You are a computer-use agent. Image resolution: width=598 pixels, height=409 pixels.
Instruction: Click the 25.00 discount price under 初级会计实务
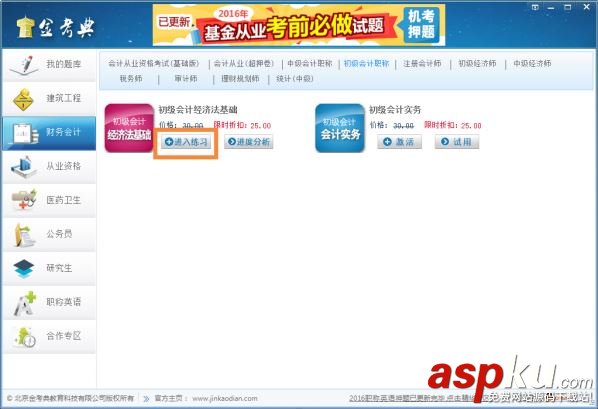(x=471, y=126)
